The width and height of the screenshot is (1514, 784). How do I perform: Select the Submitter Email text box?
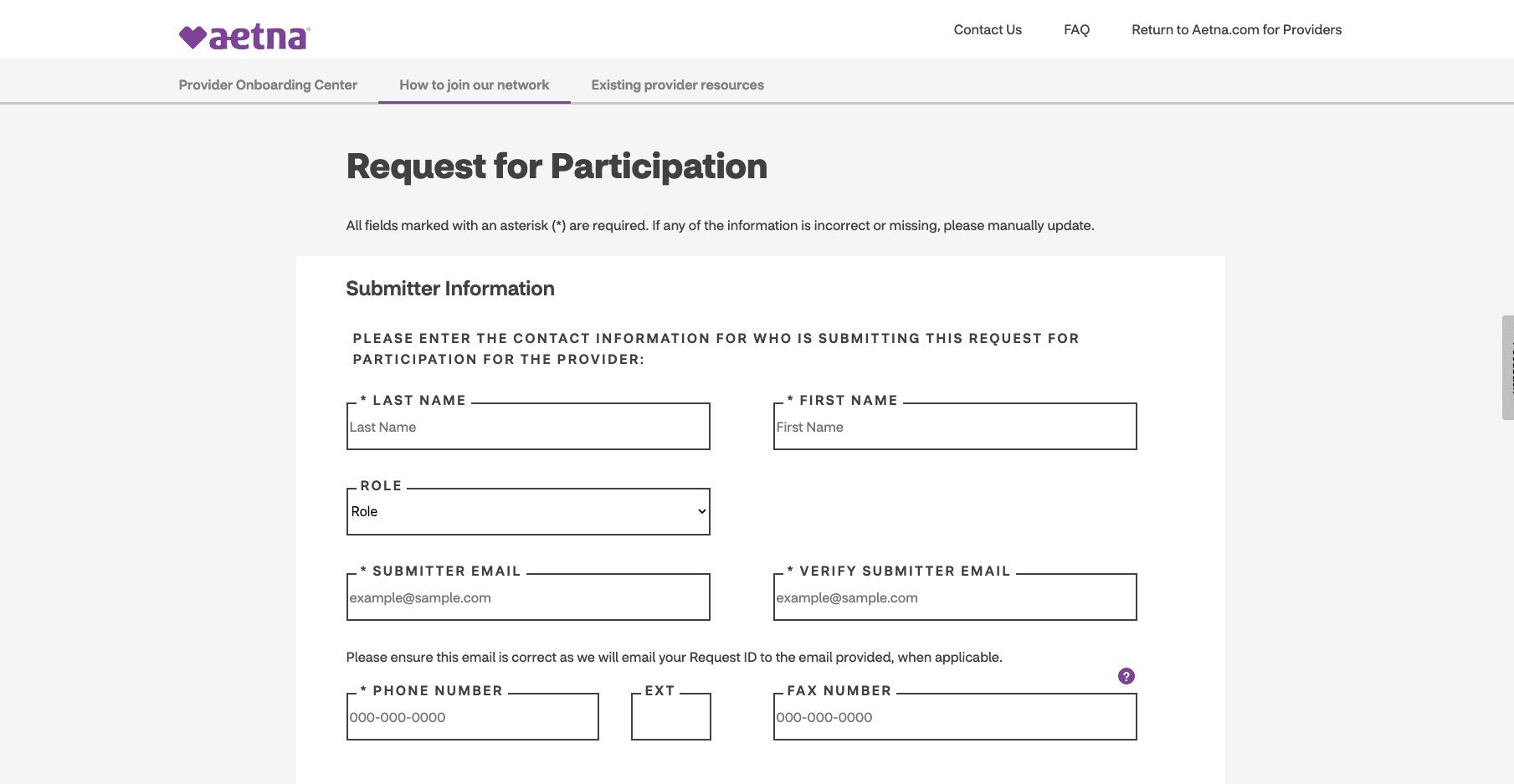[x=528, y=597]
